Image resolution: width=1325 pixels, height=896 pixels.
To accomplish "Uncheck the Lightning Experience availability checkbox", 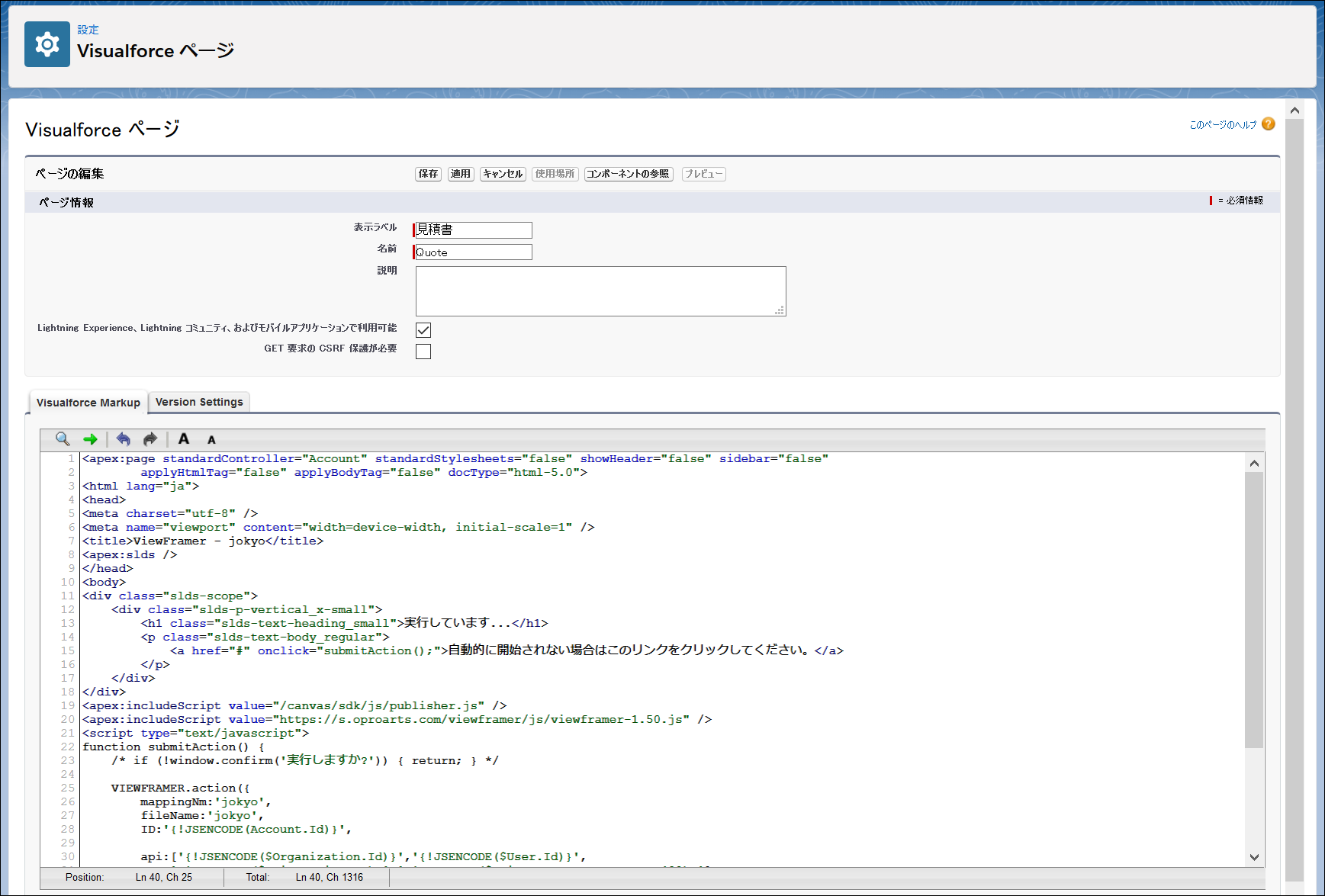I will 423,330.
